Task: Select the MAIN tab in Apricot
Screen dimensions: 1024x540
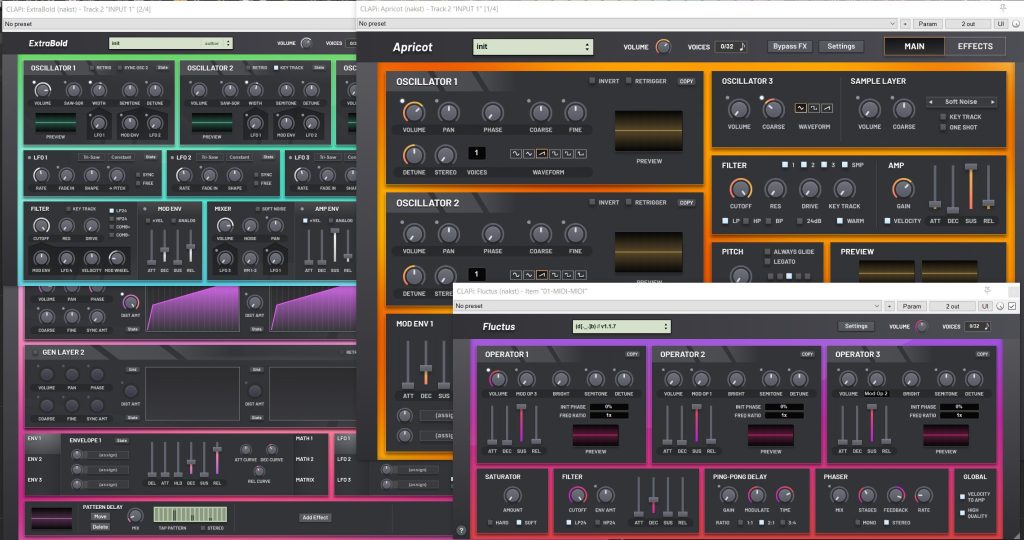Action: [914, 46]
